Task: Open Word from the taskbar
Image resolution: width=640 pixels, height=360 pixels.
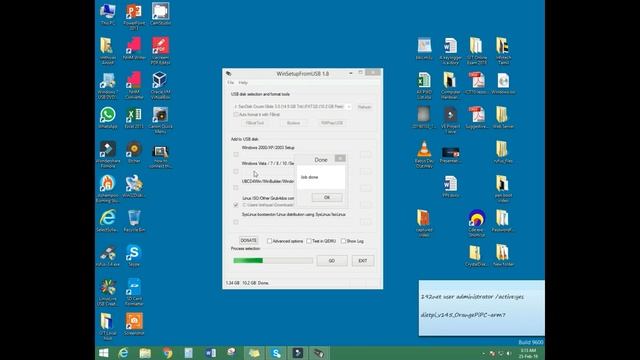Action: 211,353
